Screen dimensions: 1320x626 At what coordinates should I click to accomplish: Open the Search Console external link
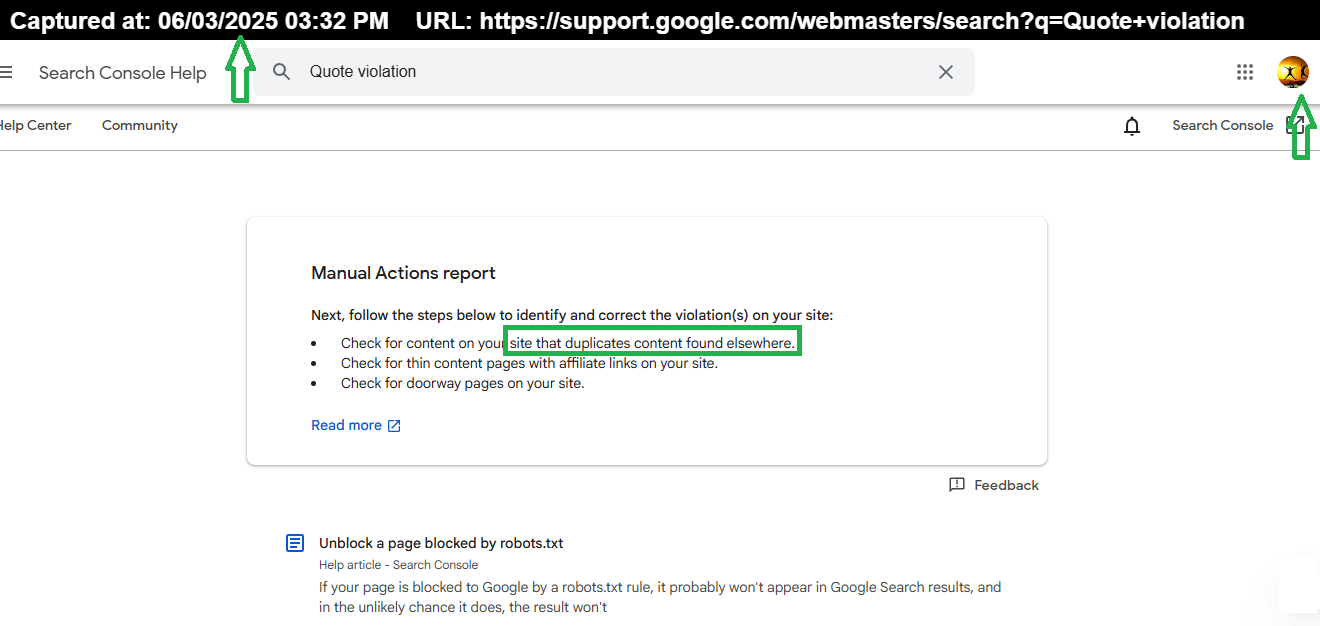pos(1238,125)
